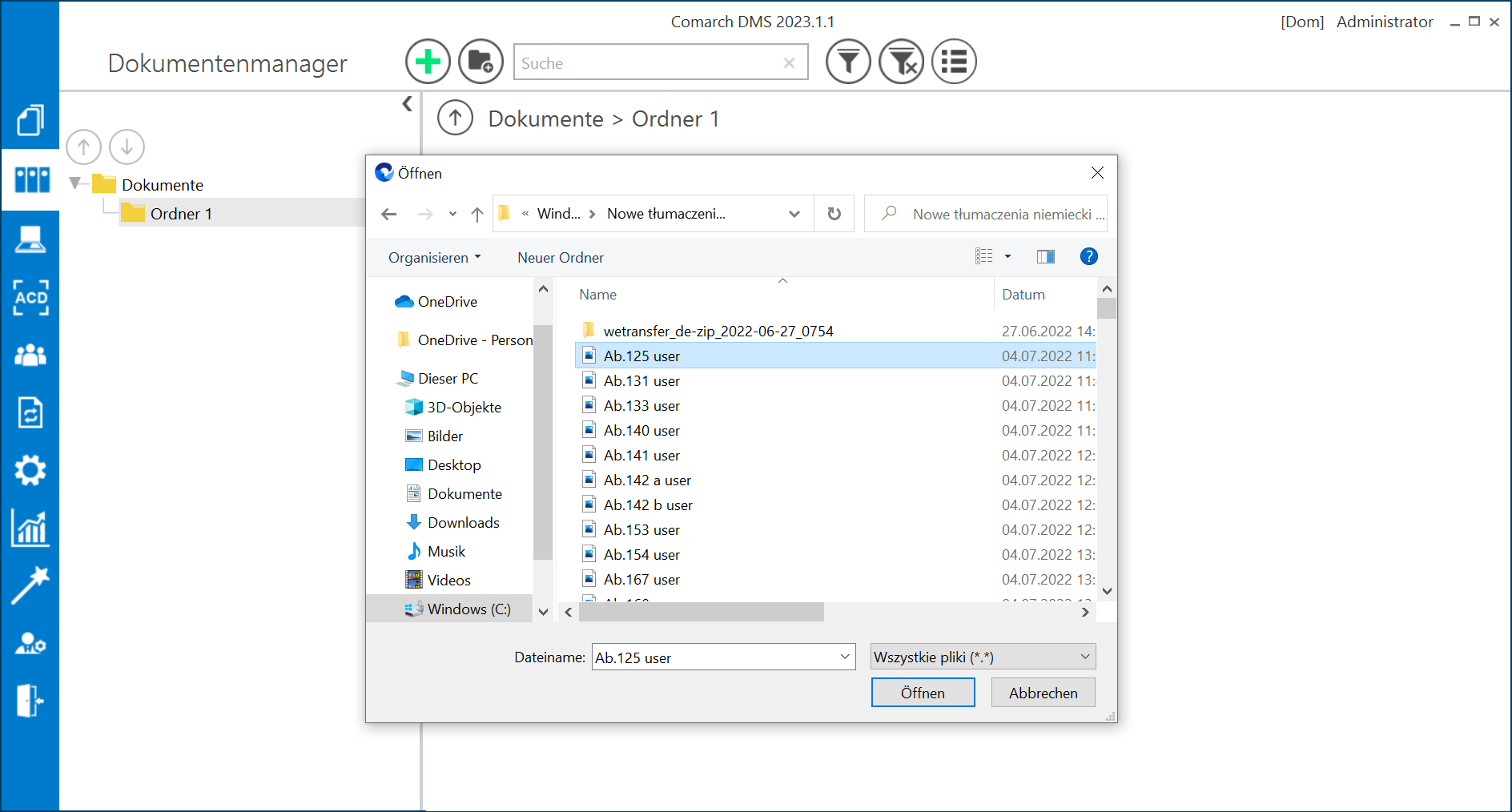The height and width of the screenshot is (812, 1512).
Task: Open recent locations dropdown arrow
Action: pos(452,214)
